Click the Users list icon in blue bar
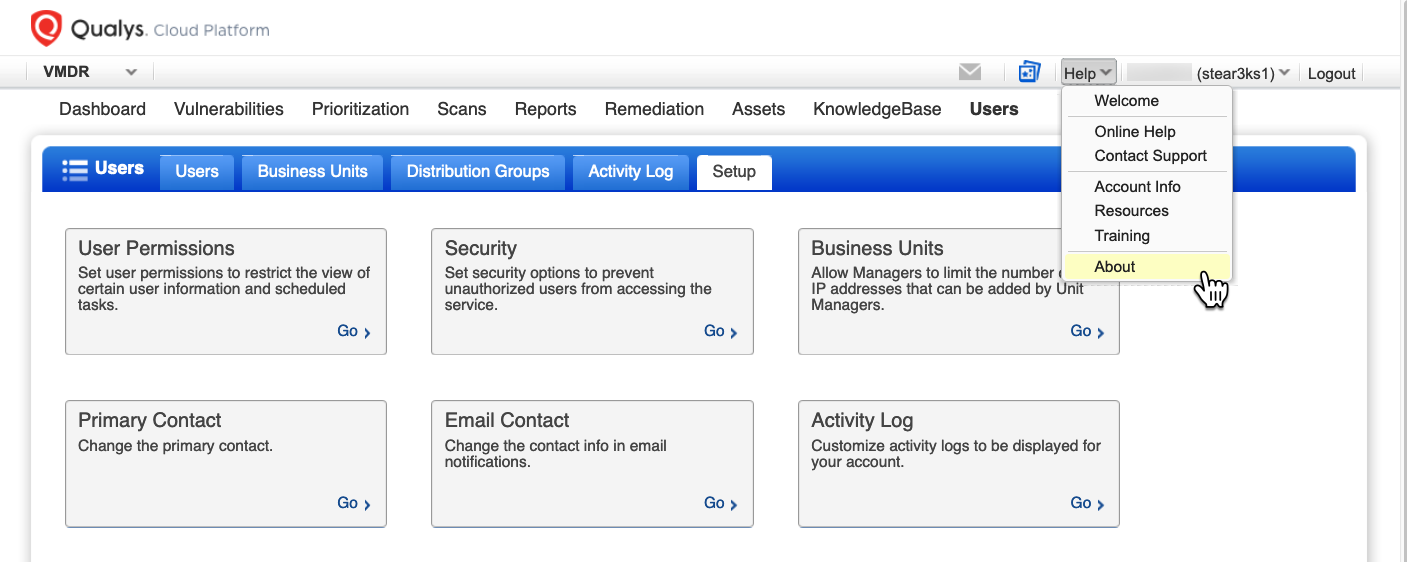 tap(75, 170)
